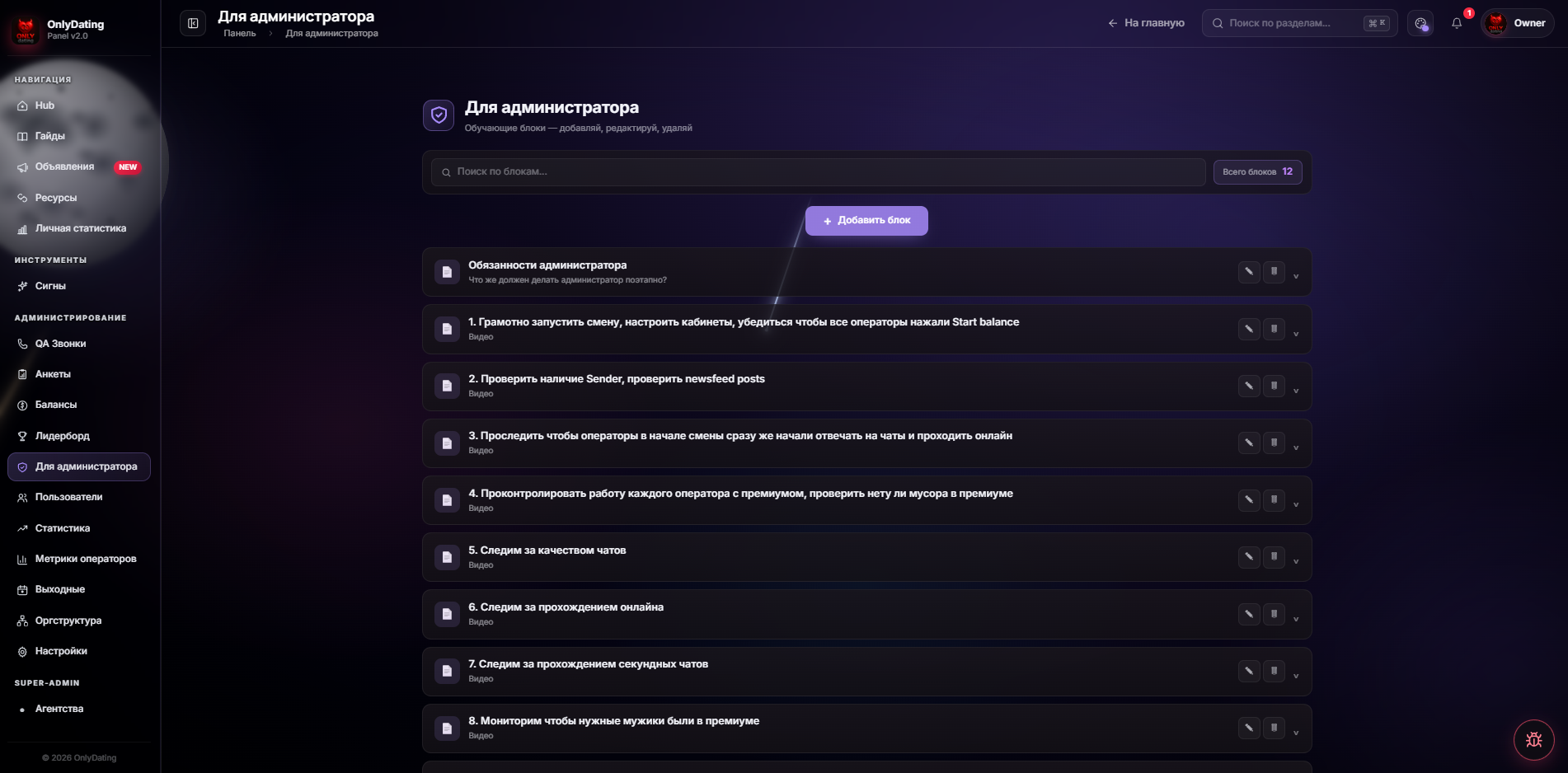This screenshot has height=773, width=1568.
Task: Delete the "5. Следим за качеством чатов" block
Action: tap(1274, 557)
